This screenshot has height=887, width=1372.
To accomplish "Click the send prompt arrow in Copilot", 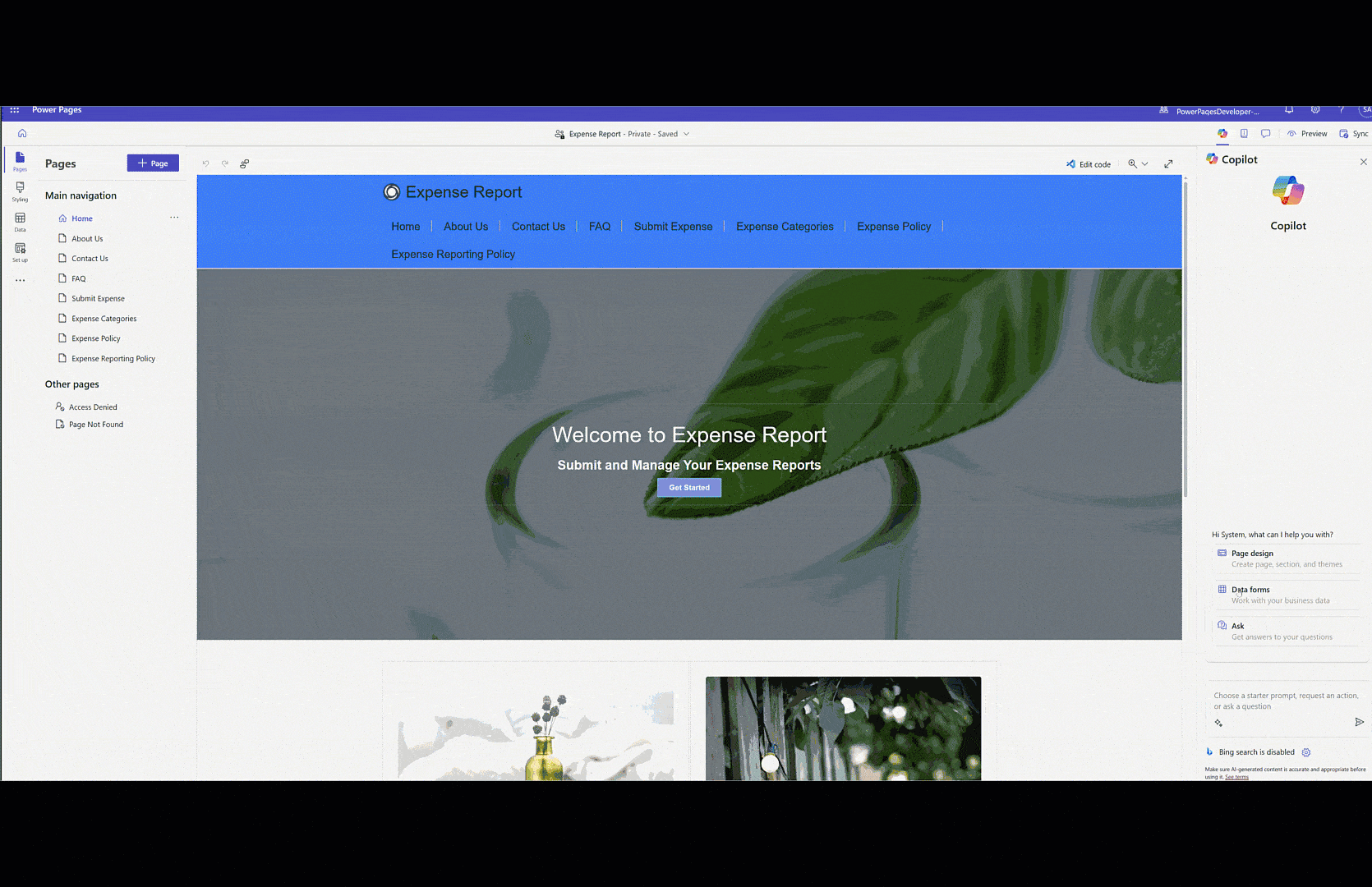I will (1359, 722).
